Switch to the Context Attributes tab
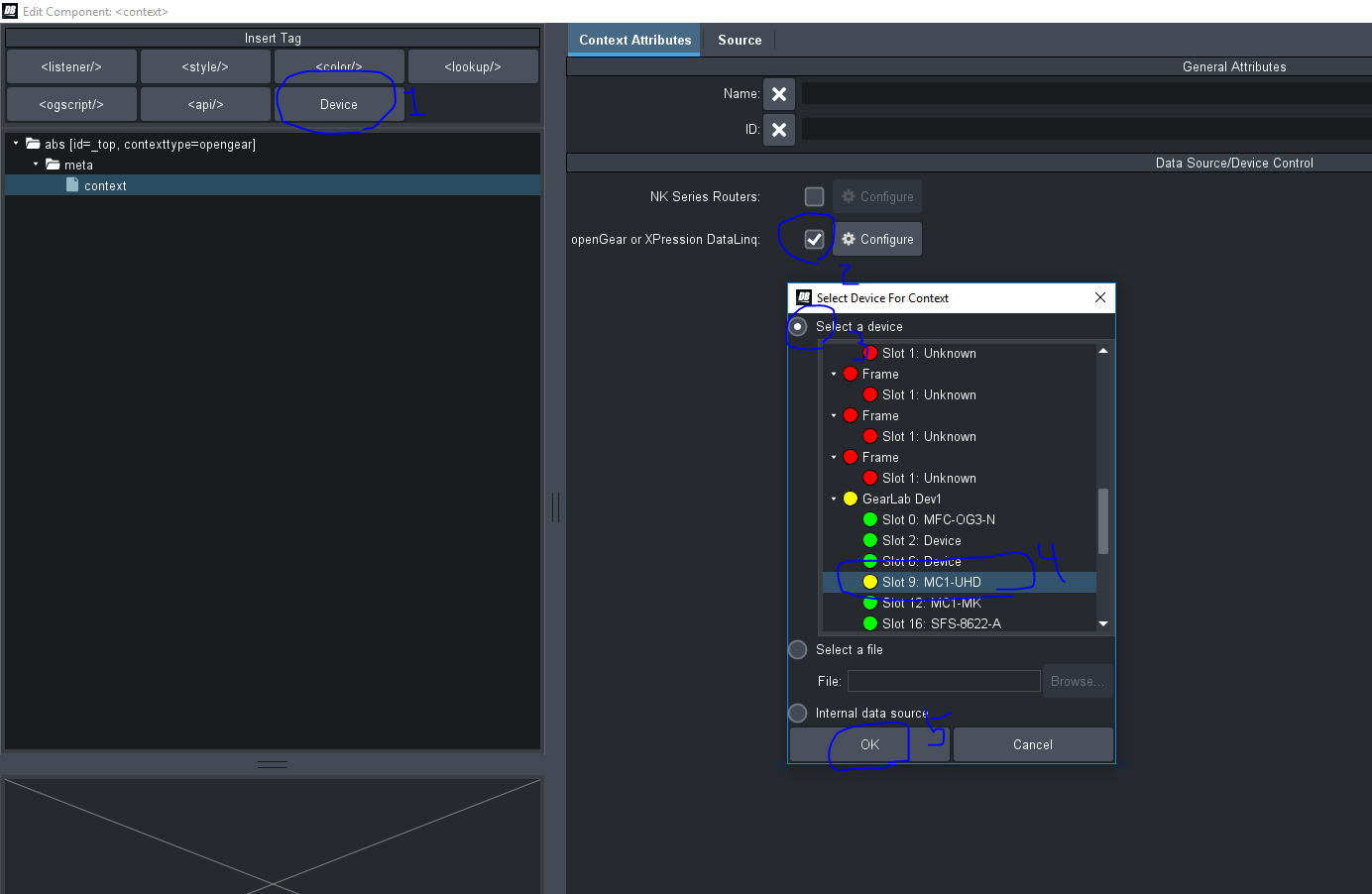Screen dimensions: 1372x894 pos(634,40)
